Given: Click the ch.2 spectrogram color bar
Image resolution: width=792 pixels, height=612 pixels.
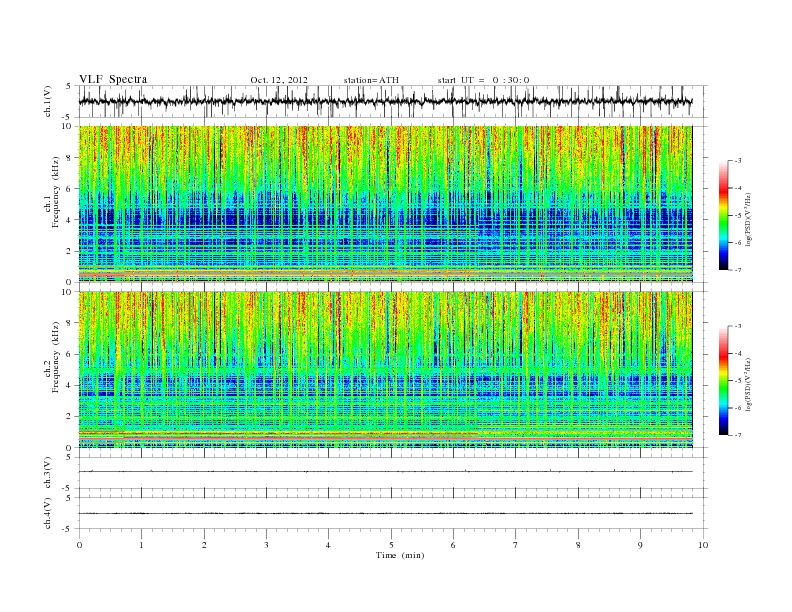Looking at the screenshot, I should 723,380.
